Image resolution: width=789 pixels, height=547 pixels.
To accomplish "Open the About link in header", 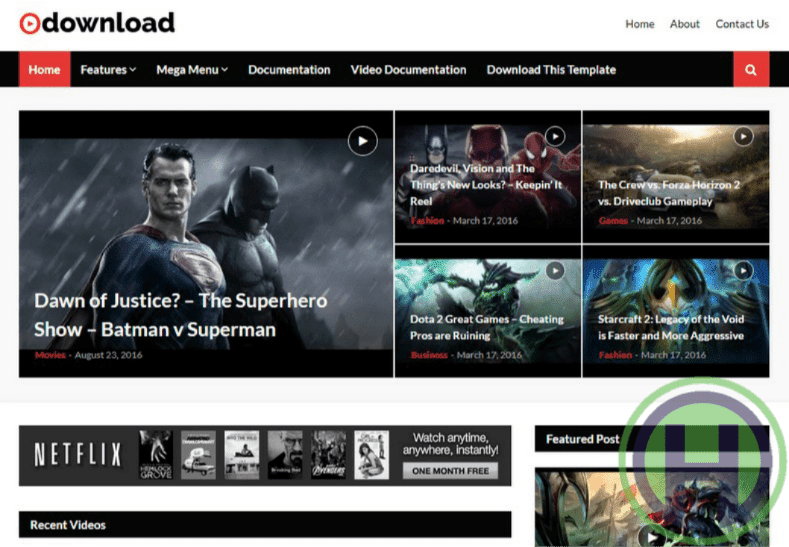I will point(684,24).
